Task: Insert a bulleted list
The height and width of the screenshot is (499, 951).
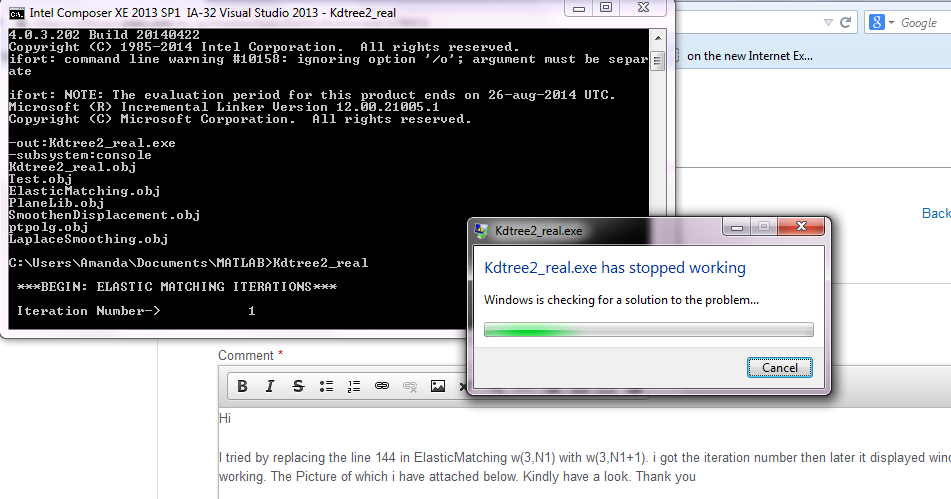Action: tap(326, 386)
